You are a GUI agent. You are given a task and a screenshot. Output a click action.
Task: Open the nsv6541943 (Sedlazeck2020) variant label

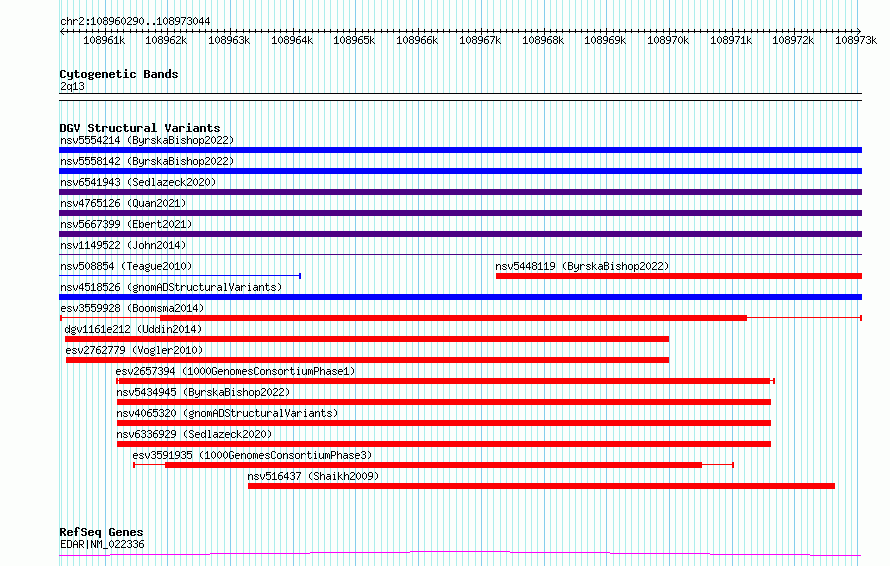coord(138,182)
